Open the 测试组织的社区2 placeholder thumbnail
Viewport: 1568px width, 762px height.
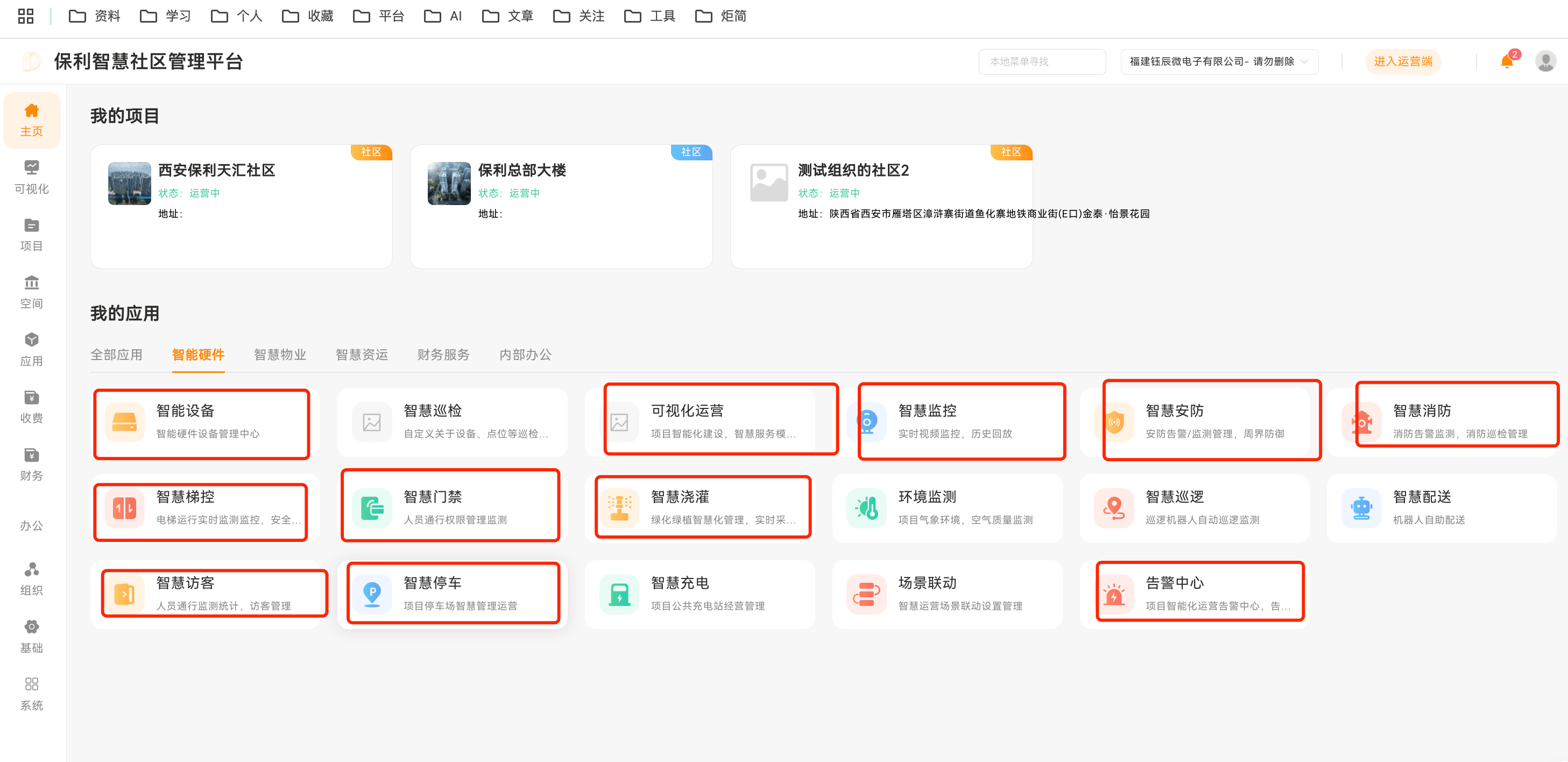pos(769,182)
